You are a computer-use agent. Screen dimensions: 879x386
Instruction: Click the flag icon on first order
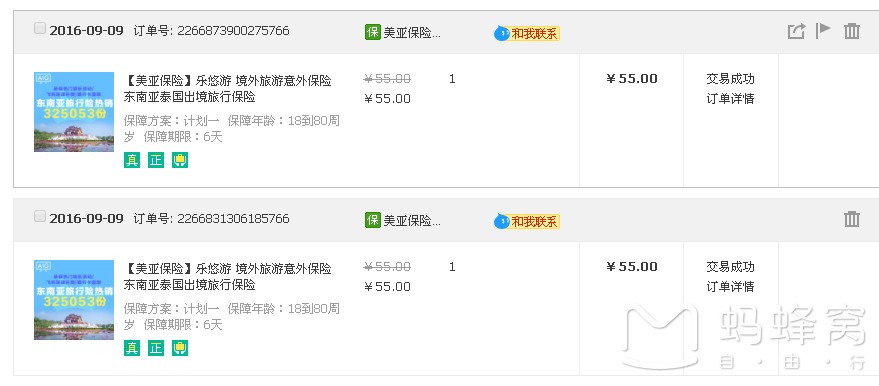823,30
